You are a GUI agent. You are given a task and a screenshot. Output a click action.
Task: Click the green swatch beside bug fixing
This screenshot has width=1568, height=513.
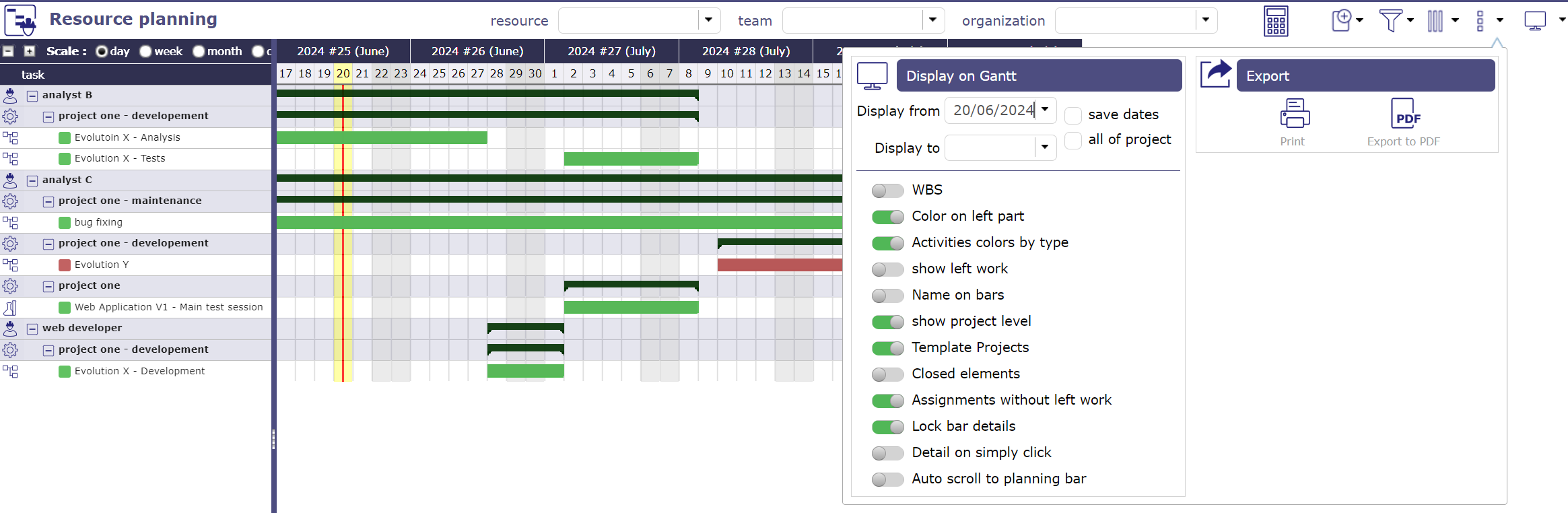pyautogui.click(x=65, y=223)
